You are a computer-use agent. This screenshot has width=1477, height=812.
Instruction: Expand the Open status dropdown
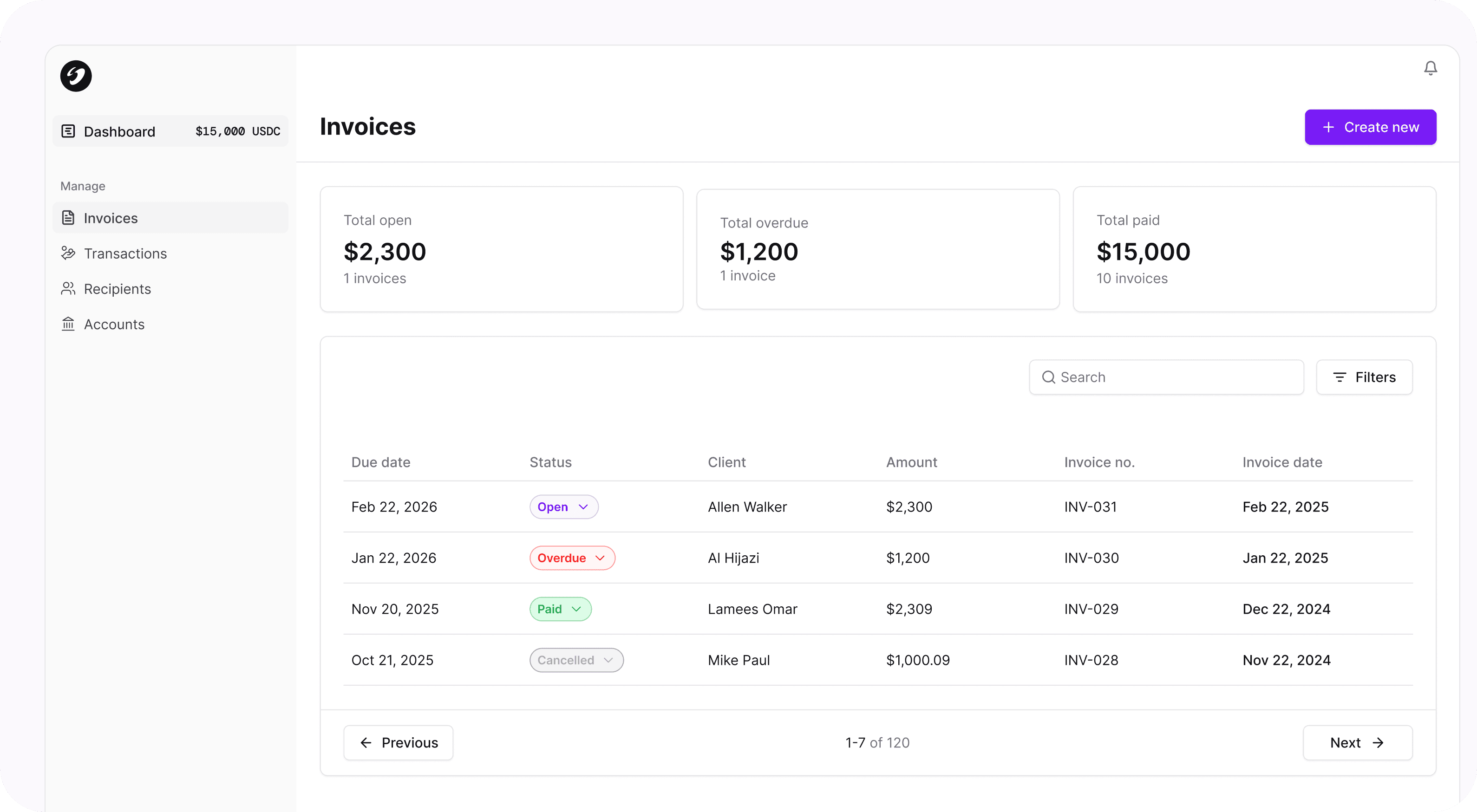(x=583, y=507)
